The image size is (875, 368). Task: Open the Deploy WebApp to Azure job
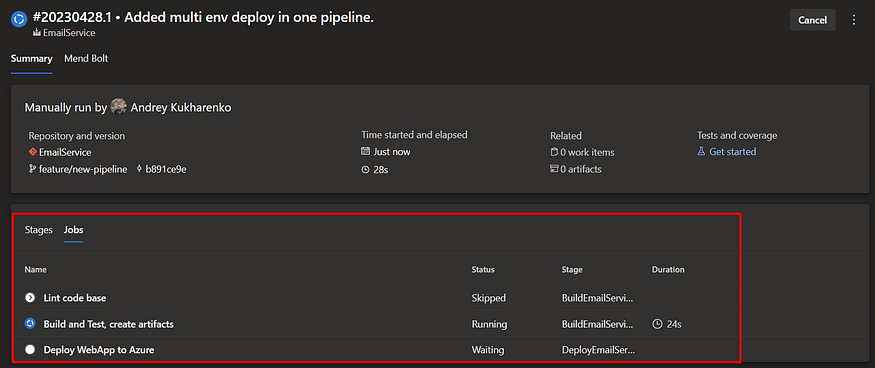[99, 350]
